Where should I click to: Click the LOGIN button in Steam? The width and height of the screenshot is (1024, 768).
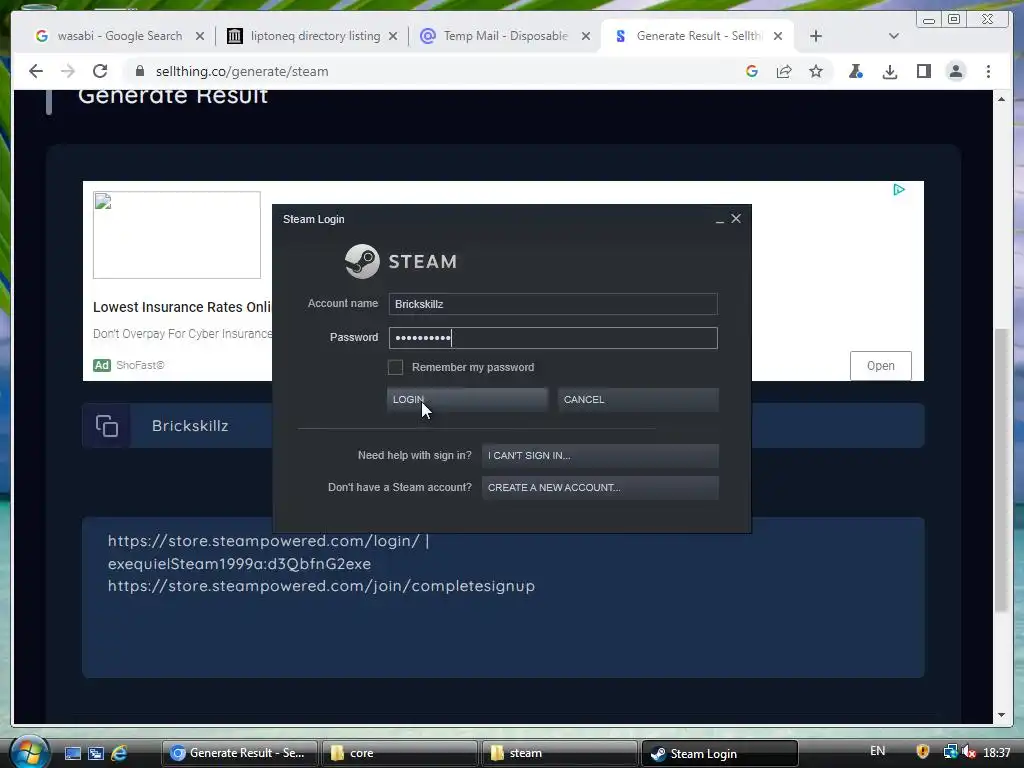pyautogui.click(x=467, y=400)
